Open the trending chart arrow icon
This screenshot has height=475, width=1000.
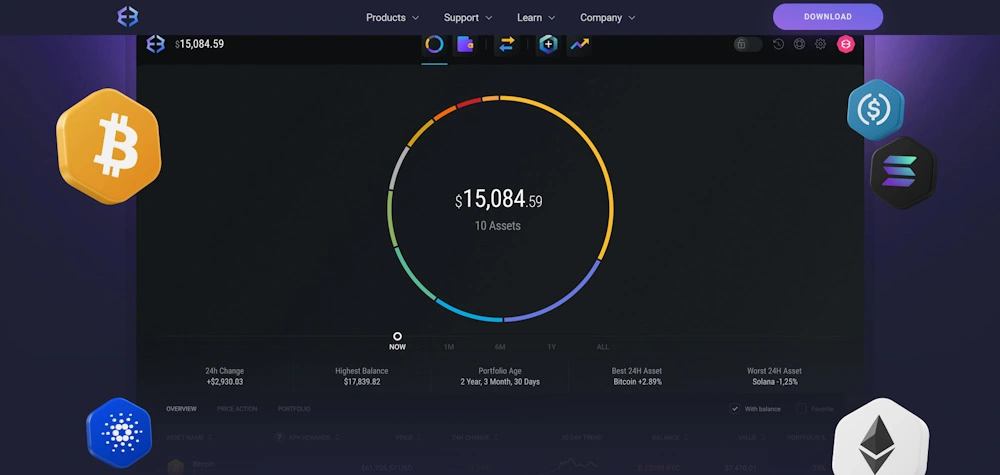click(580, 44)
